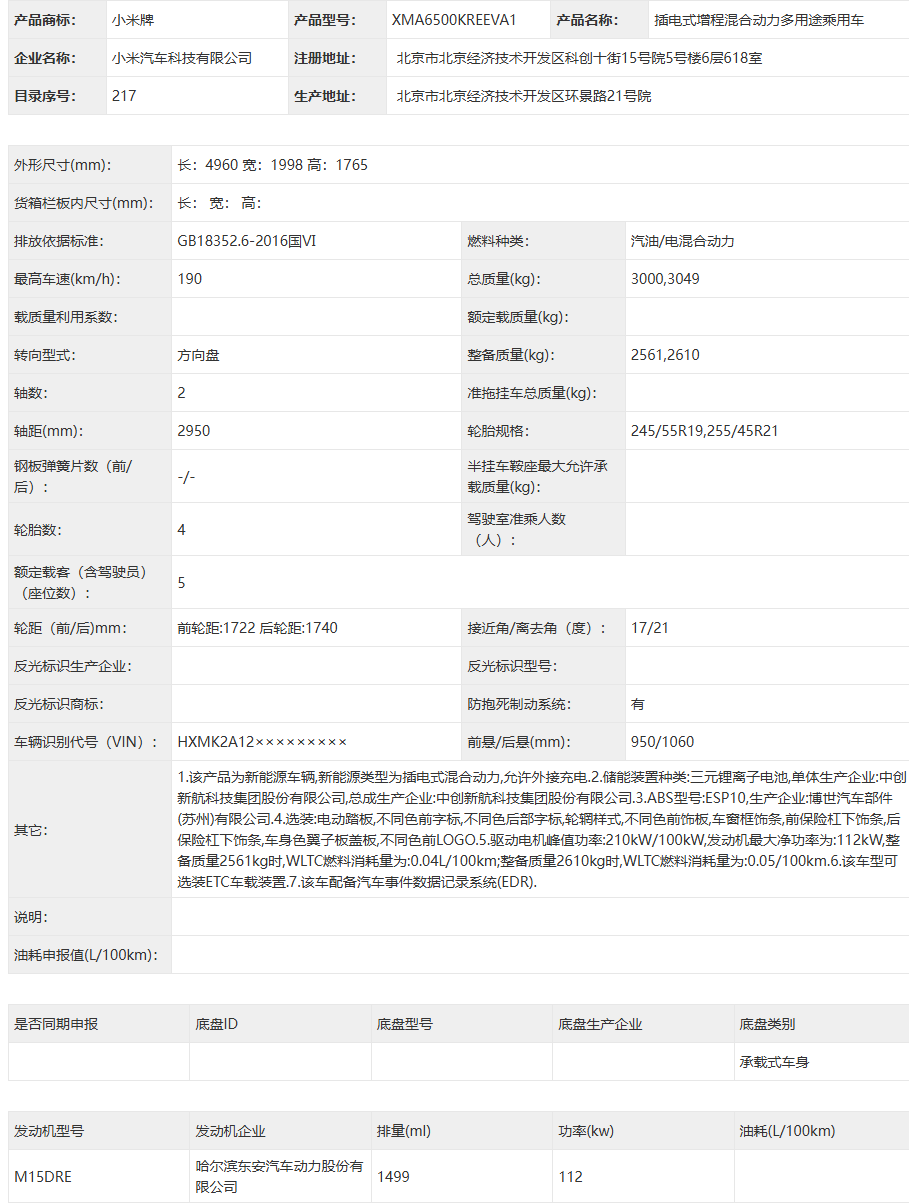Select emission standard GB18352.6-2016国Ⅵ
The image size is (909, 1203).
[246, 241]
